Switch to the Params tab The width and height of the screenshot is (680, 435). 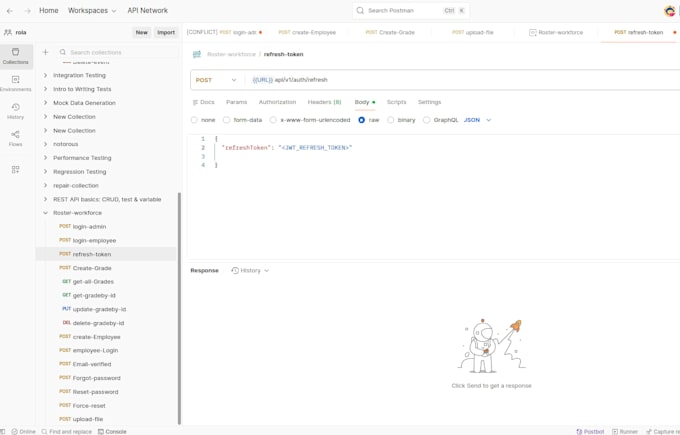tap(236, 102)
